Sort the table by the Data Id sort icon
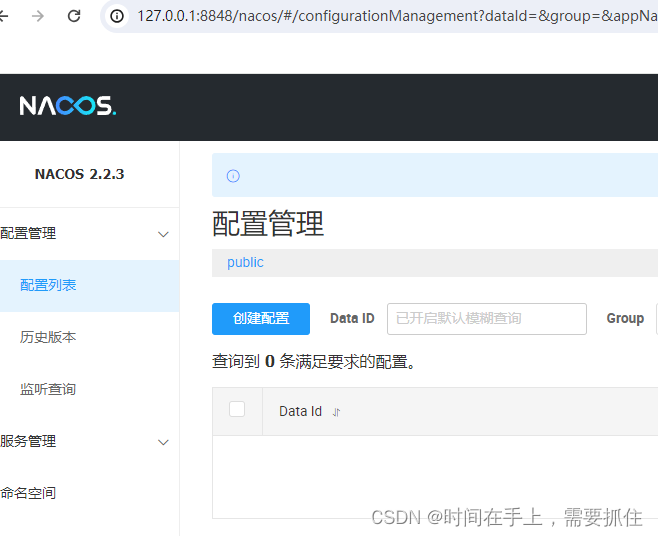Screen dimensions: 658x536 coord(336,412)
